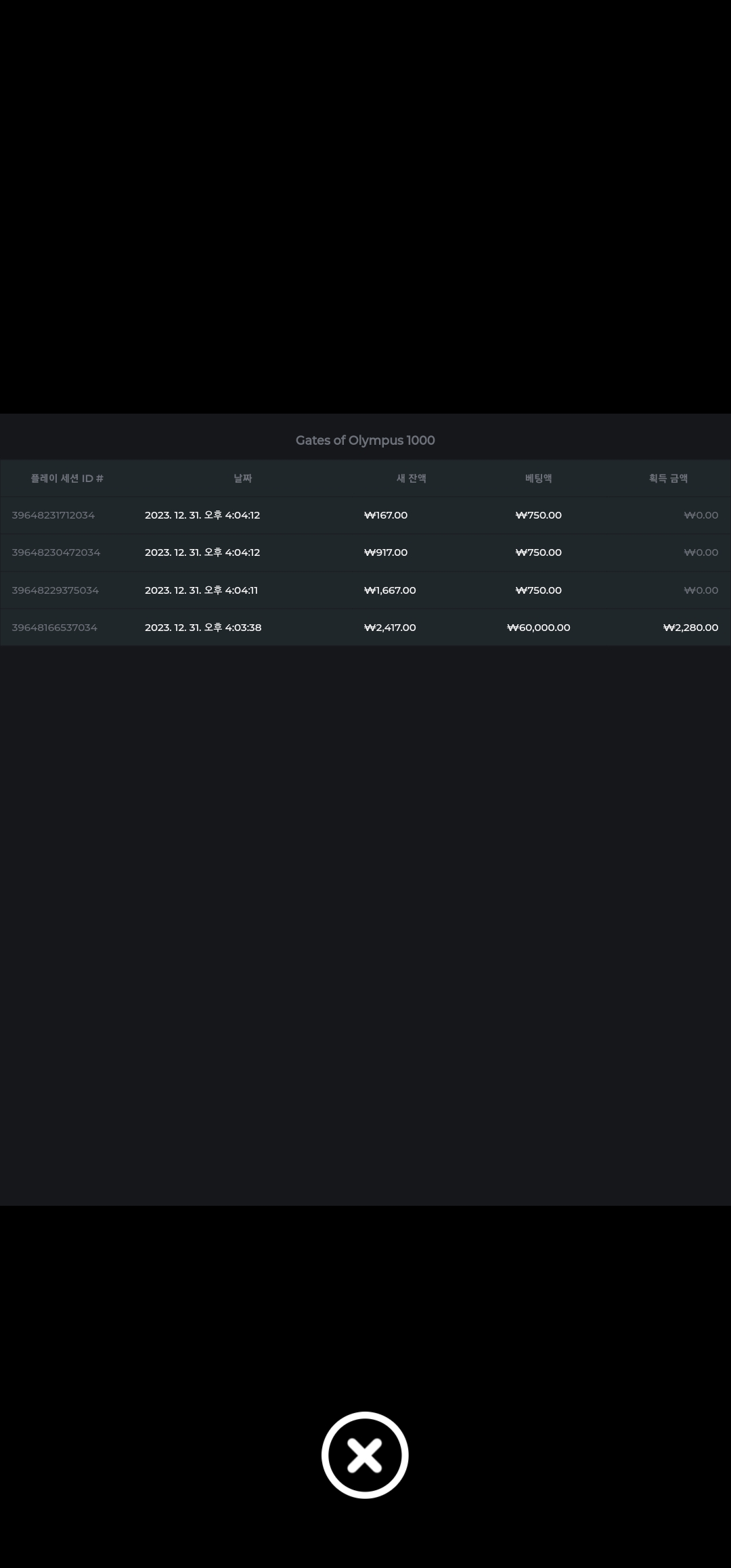Image resolution: width=731 pixels, height=1568 pixels.
Task: Select the 오후 4:04:11 date entry
Action: (x=201, y=590)
